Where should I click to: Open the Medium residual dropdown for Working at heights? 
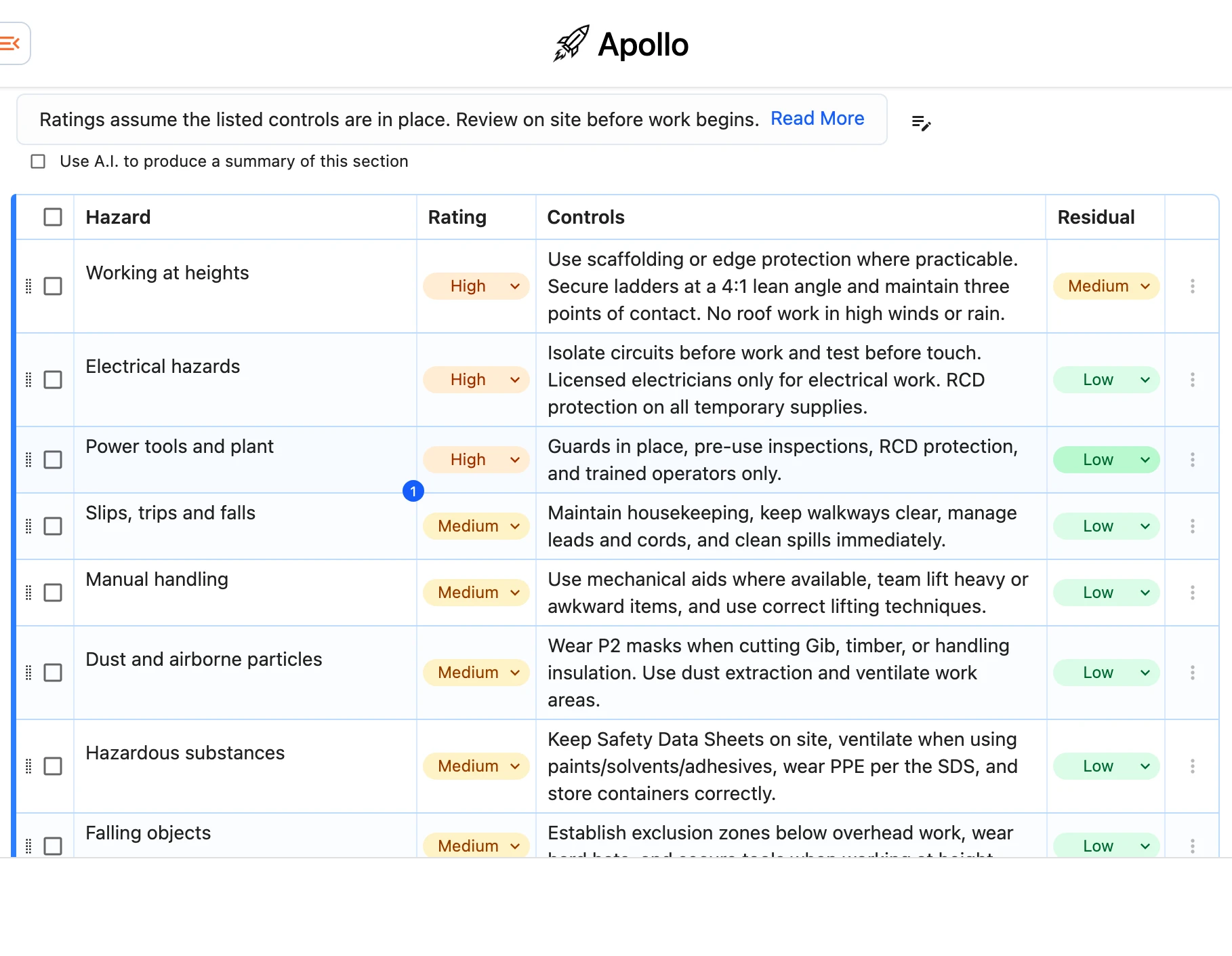[x=1107, y=286]
